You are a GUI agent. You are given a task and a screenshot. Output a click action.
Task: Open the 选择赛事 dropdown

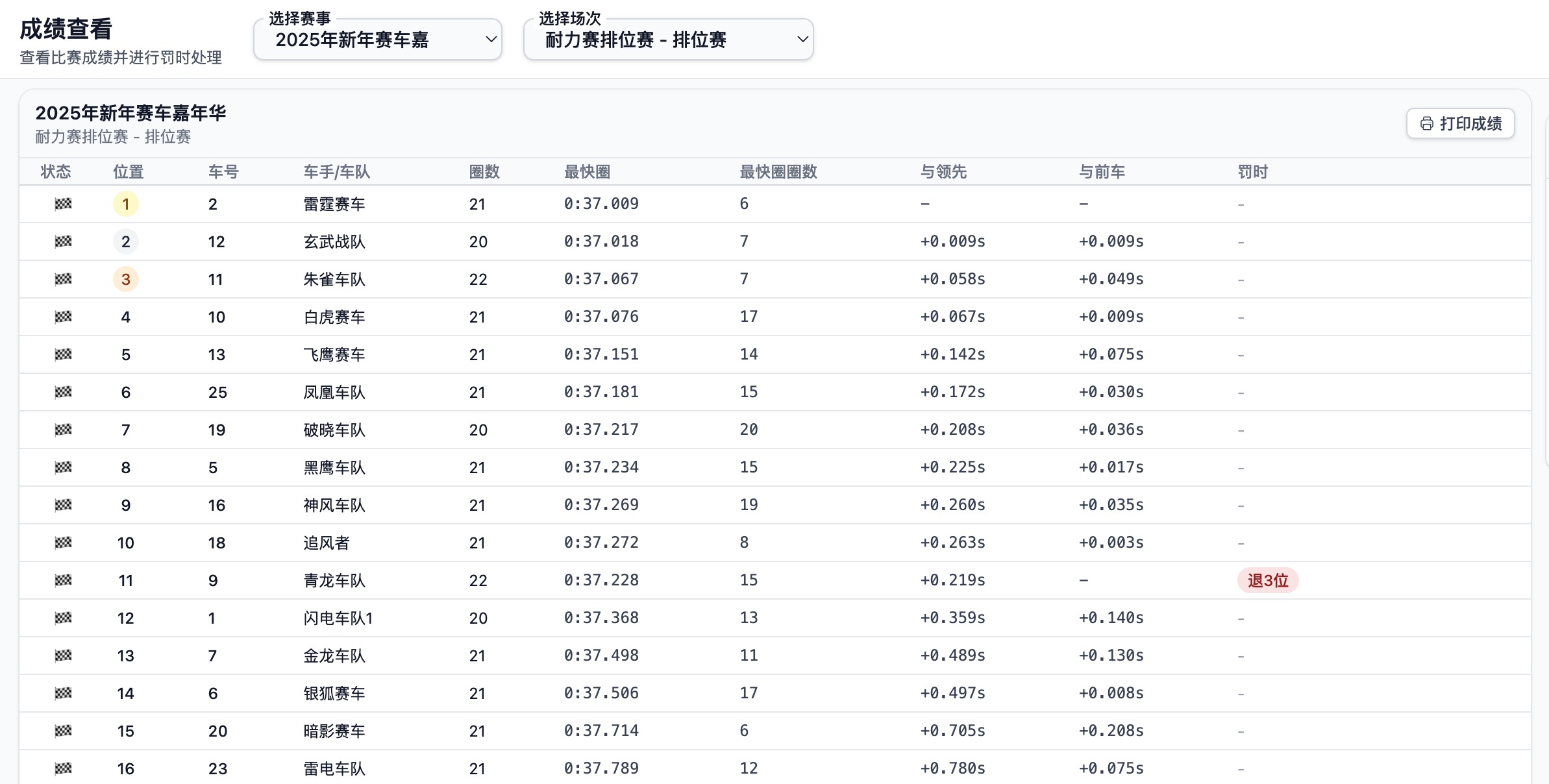378,40
